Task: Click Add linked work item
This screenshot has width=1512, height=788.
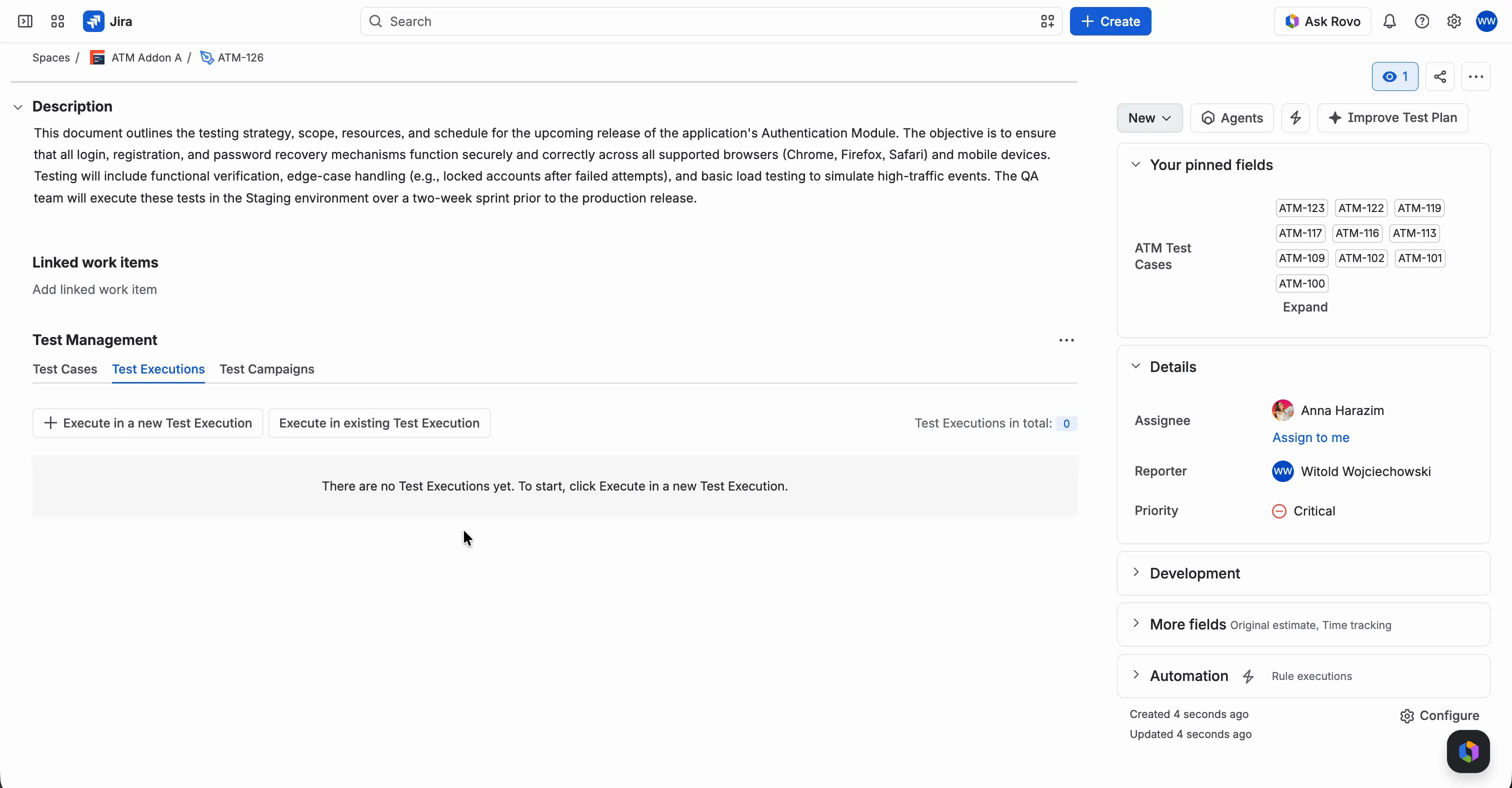Action: coord(94,290)
